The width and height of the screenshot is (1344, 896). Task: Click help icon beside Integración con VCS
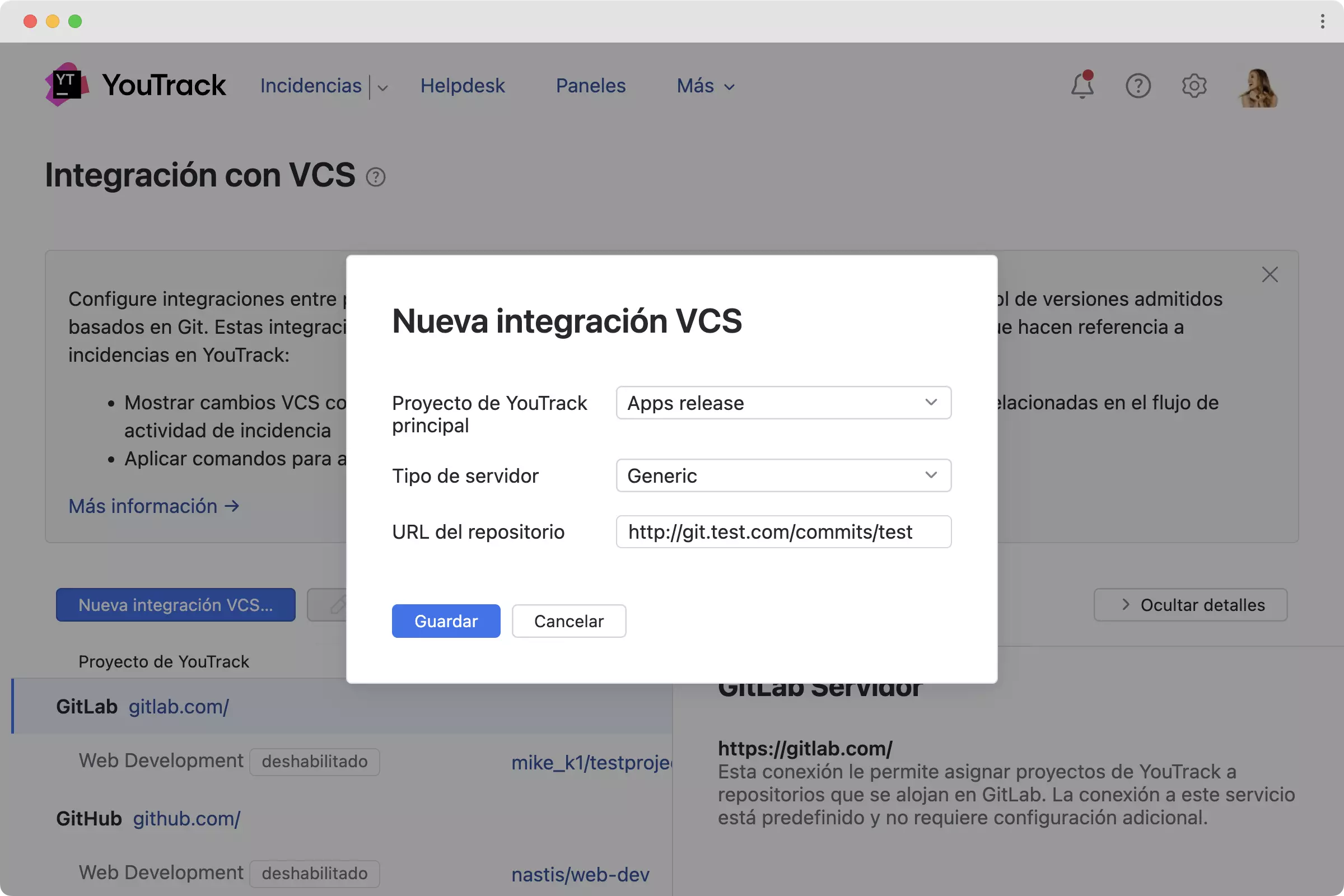[375, 177]
